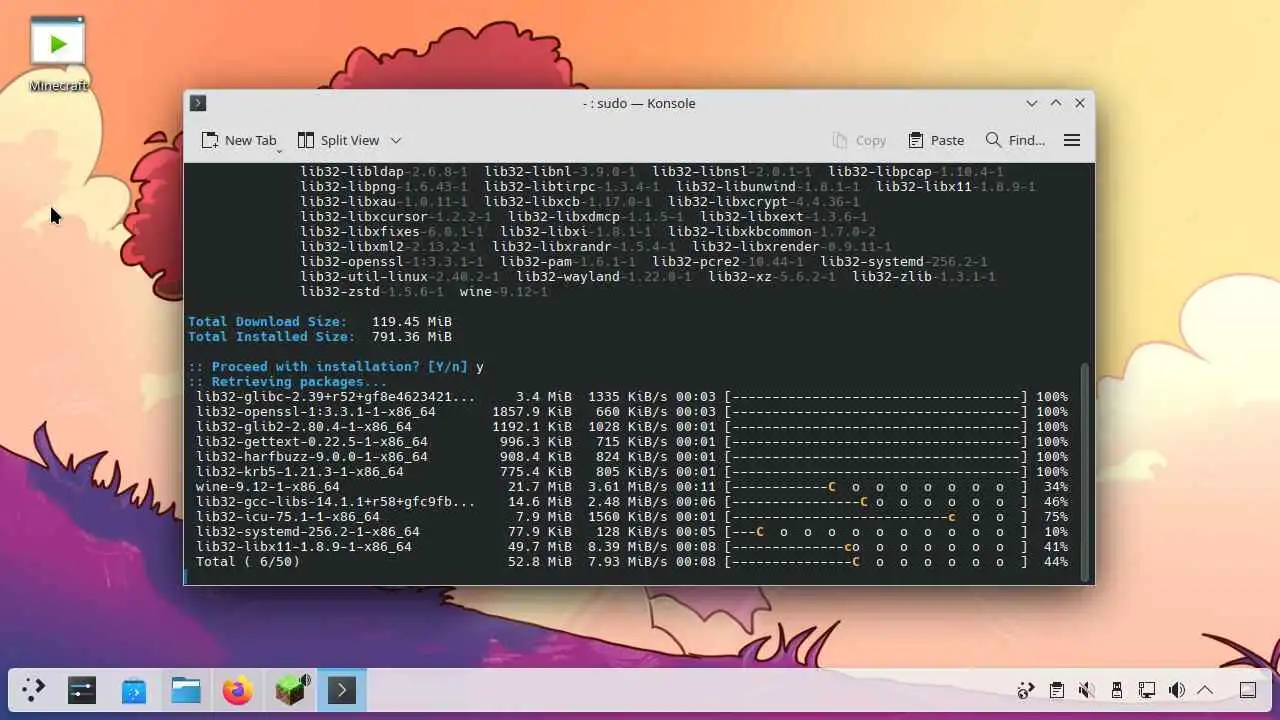Click the lib32-openssl-1:3.3.1-1-x86_64 row
Viewport: 1280px width, 720px height.
click(632, 412)
